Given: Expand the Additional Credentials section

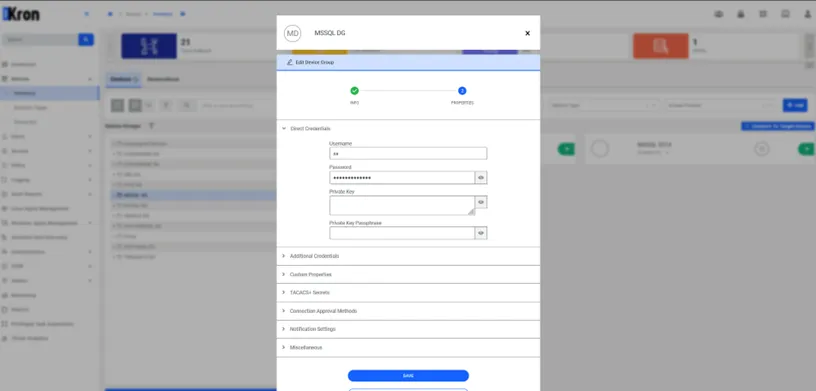Looking at the screenshot, I should coord(408,256).
